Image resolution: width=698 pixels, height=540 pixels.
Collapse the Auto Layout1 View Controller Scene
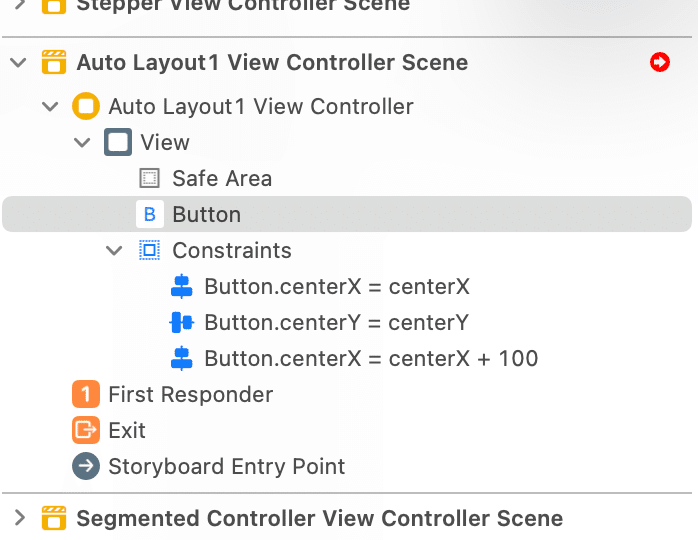18,62
